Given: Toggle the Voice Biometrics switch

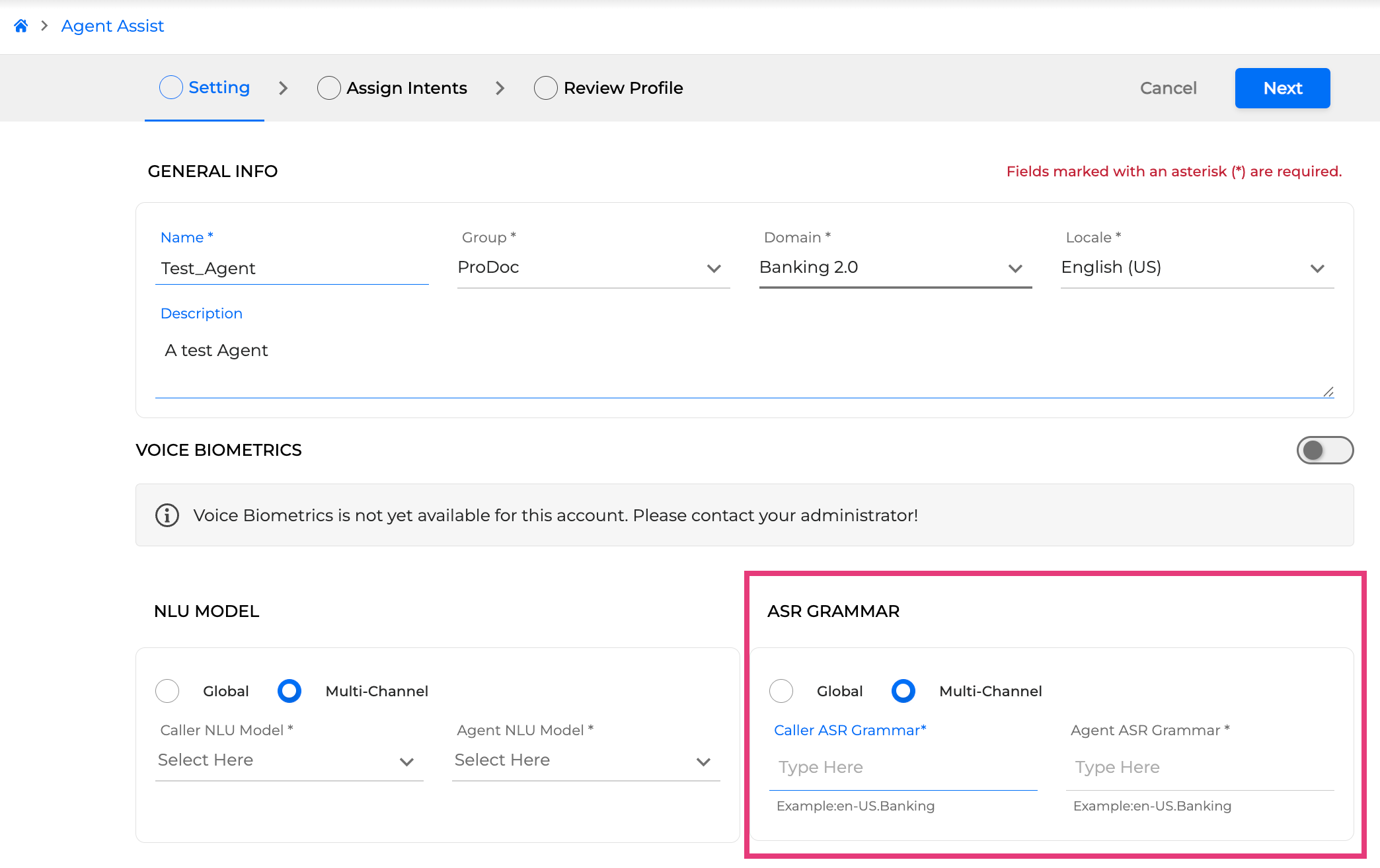Looking at the screenshot, I should (x=1324, y=450).
